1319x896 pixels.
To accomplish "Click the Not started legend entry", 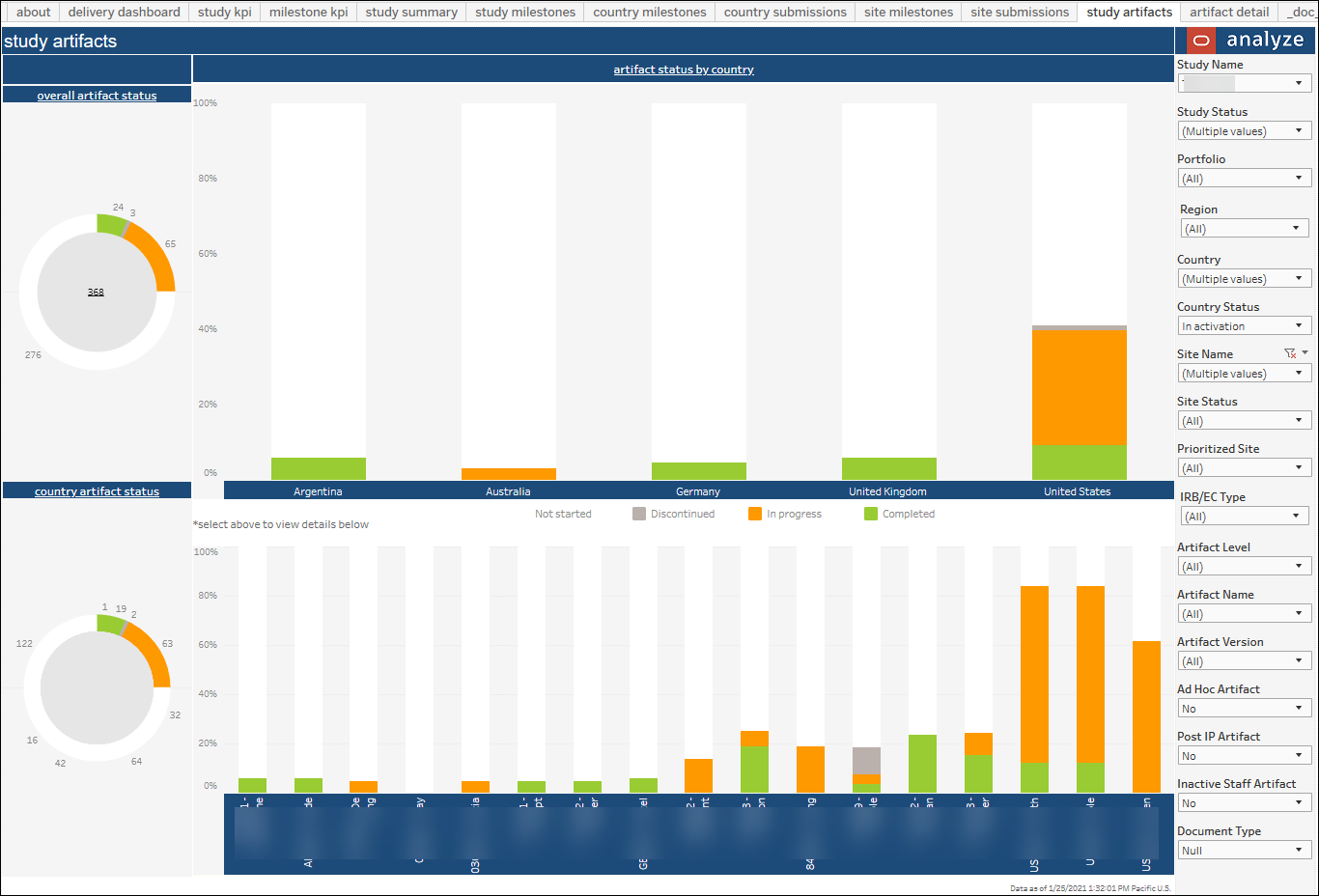I will coord(563,514).
